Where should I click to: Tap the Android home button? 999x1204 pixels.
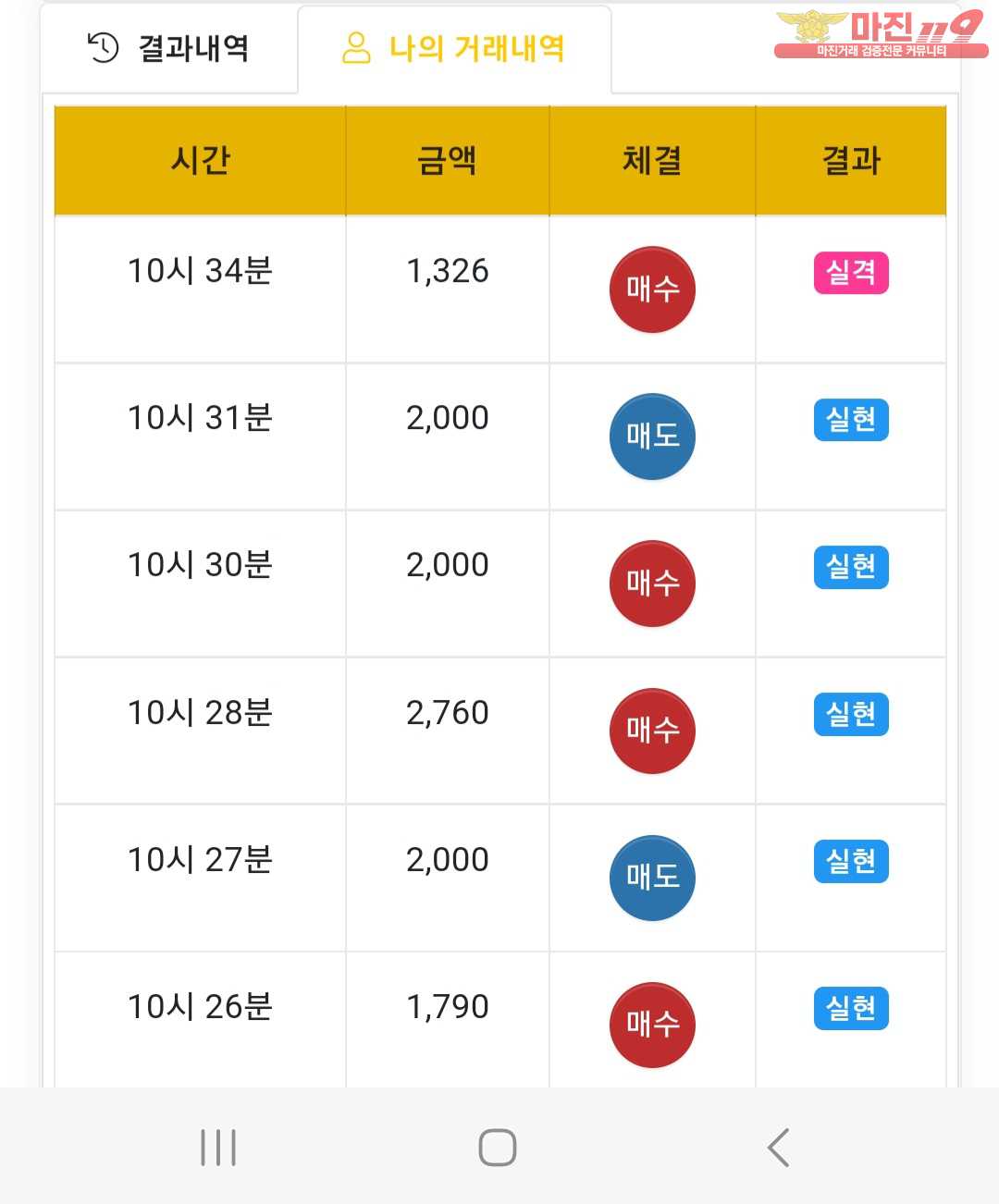tap(498, 1148)
